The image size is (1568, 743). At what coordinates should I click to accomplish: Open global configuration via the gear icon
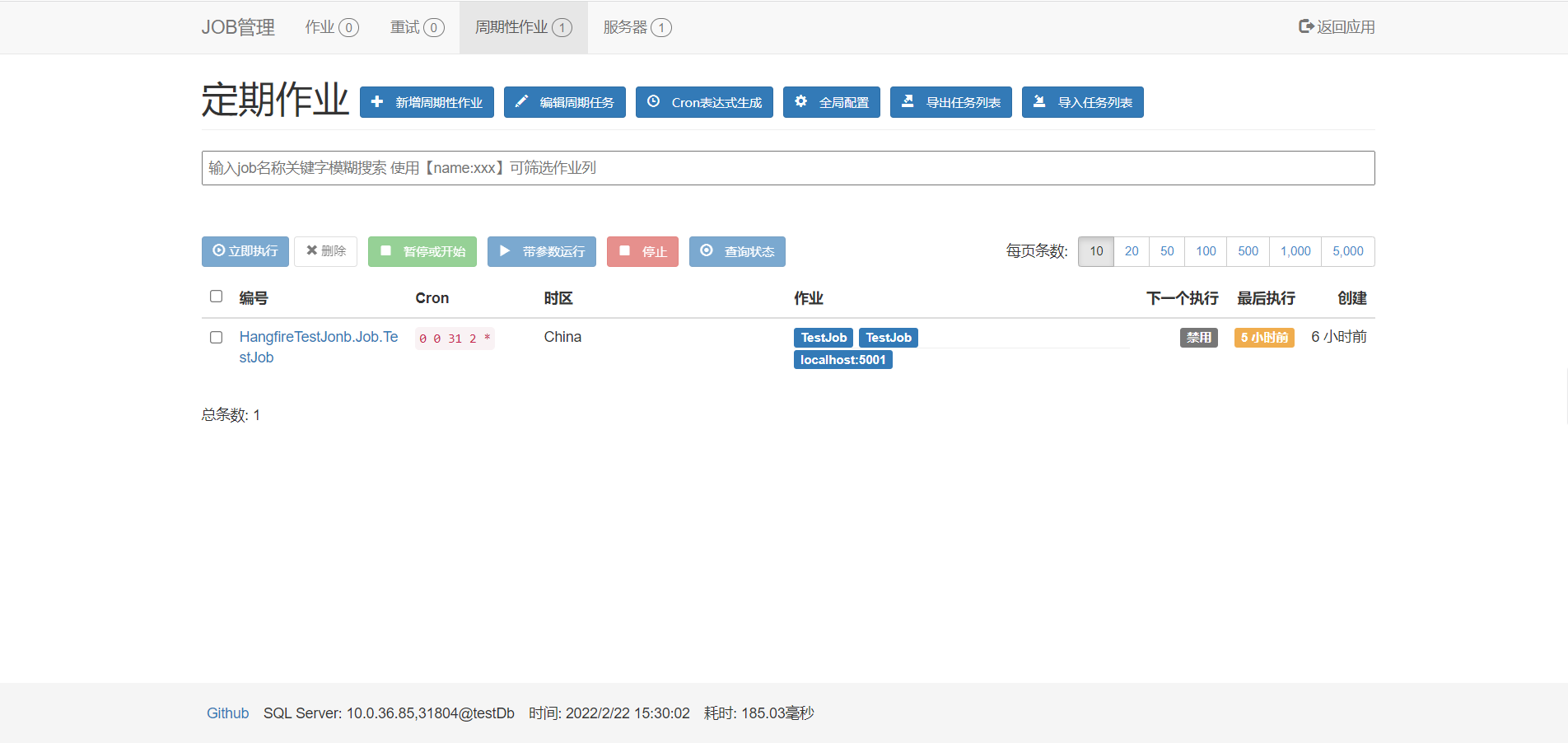tap(801, 101)
